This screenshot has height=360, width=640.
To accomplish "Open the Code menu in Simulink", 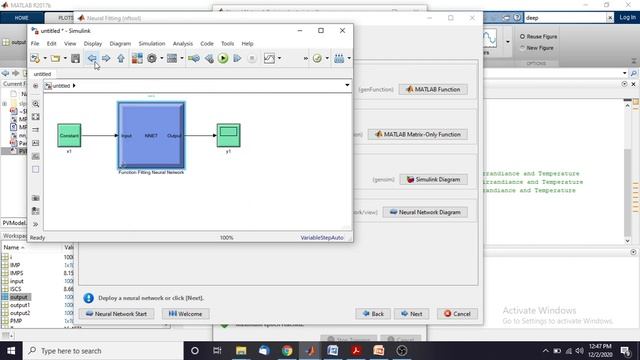I will point(207,43).
